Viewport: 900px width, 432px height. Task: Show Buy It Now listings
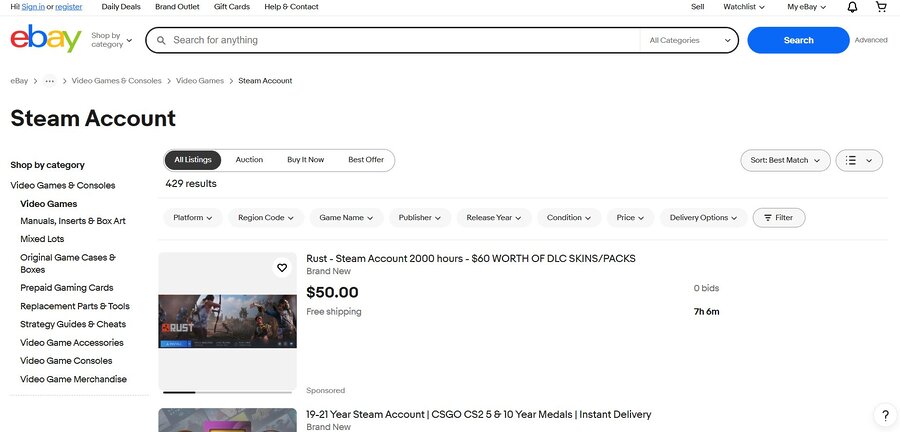(x=305, y=160)
